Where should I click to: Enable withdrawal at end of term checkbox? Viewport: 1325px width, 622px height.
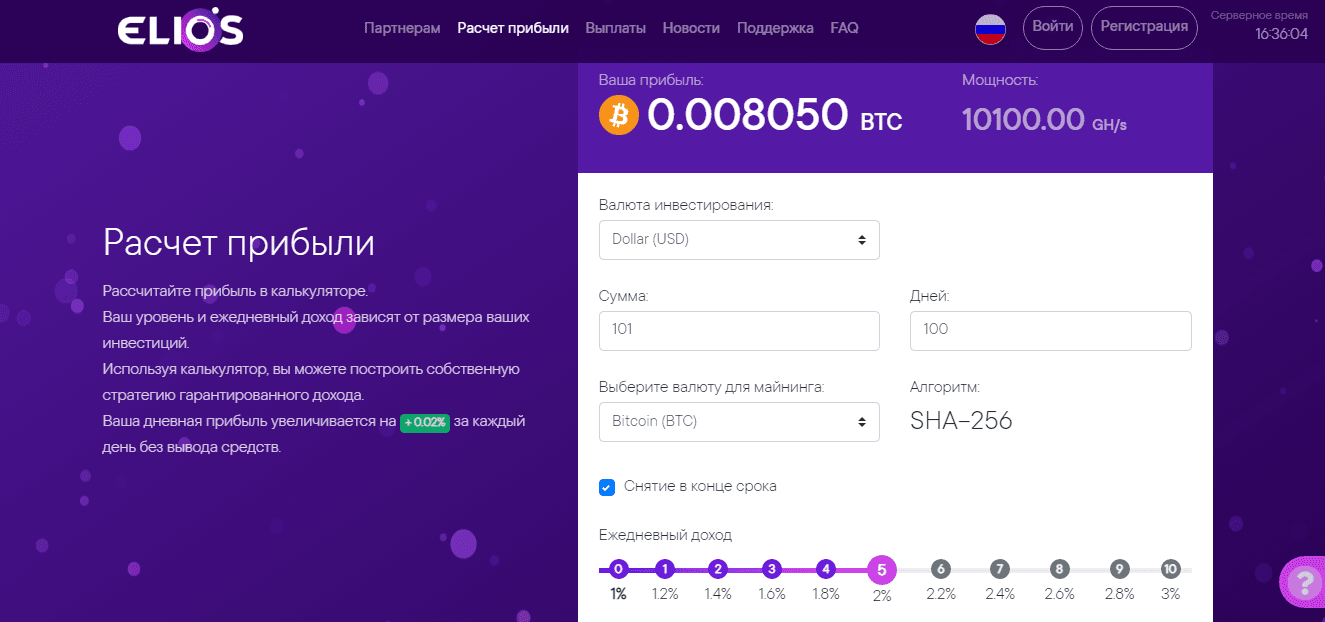tap(606, 487)
